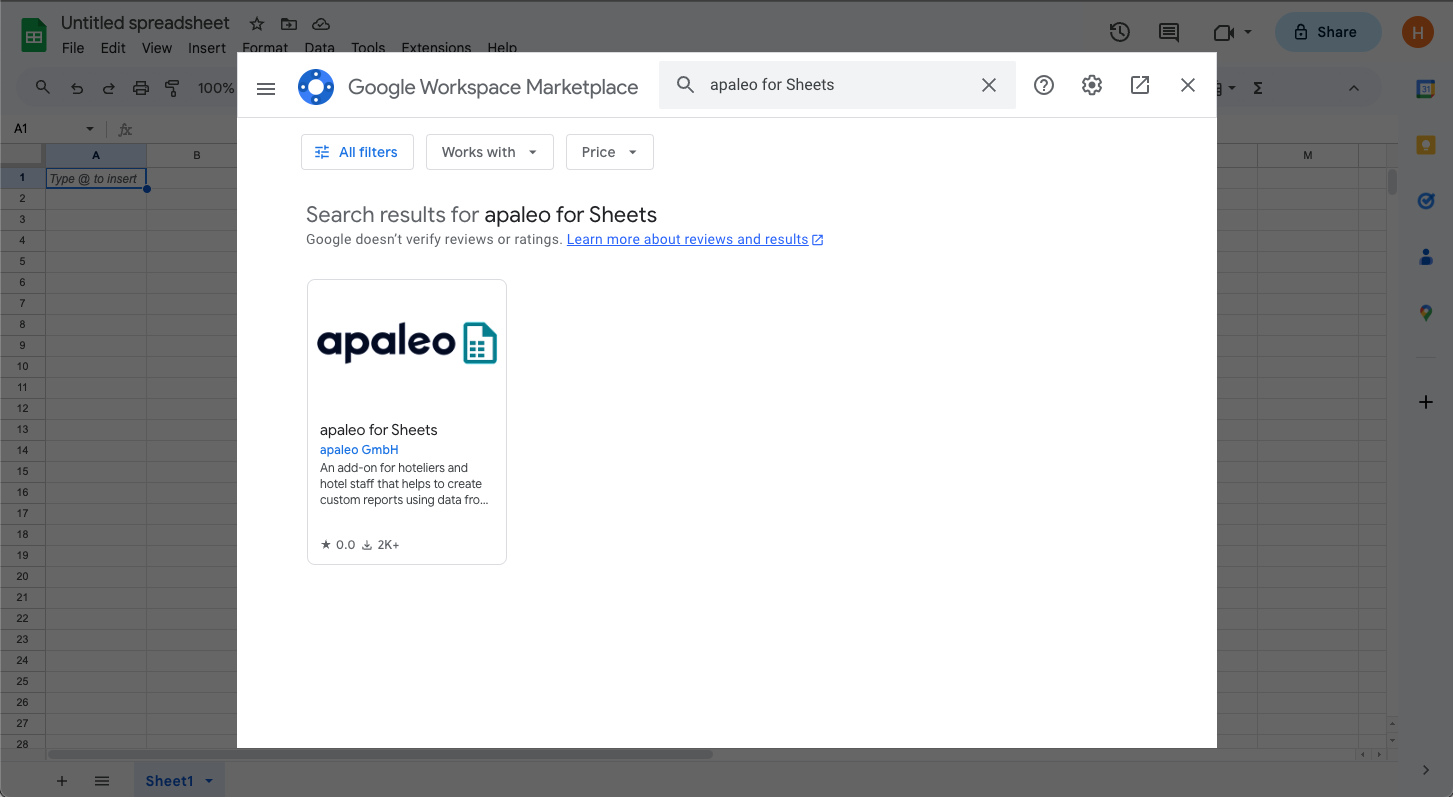The image size is (1453, 797).
Task: Open Google Maps side panel
Action: 1426,313
